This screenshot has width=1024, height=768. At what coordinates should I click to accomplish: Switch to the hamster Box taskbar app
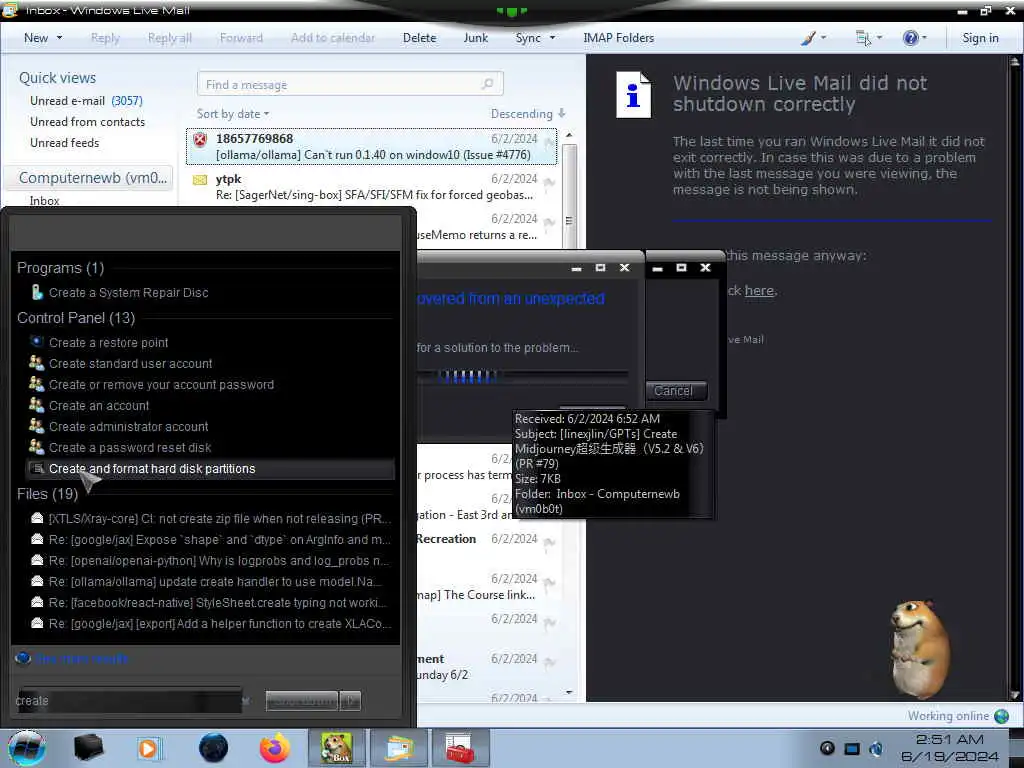(336, 748)
